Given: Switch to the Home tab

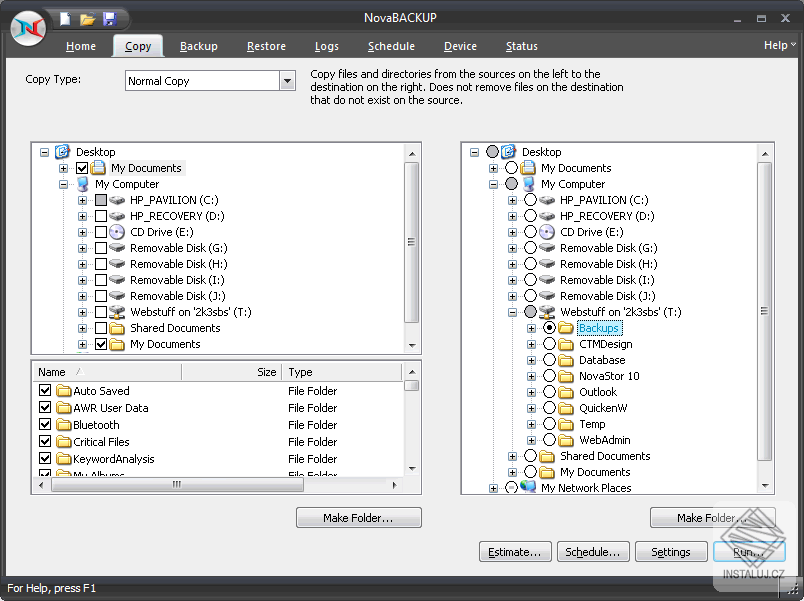Looking at the screenshot, I should (x=81, y=46).
